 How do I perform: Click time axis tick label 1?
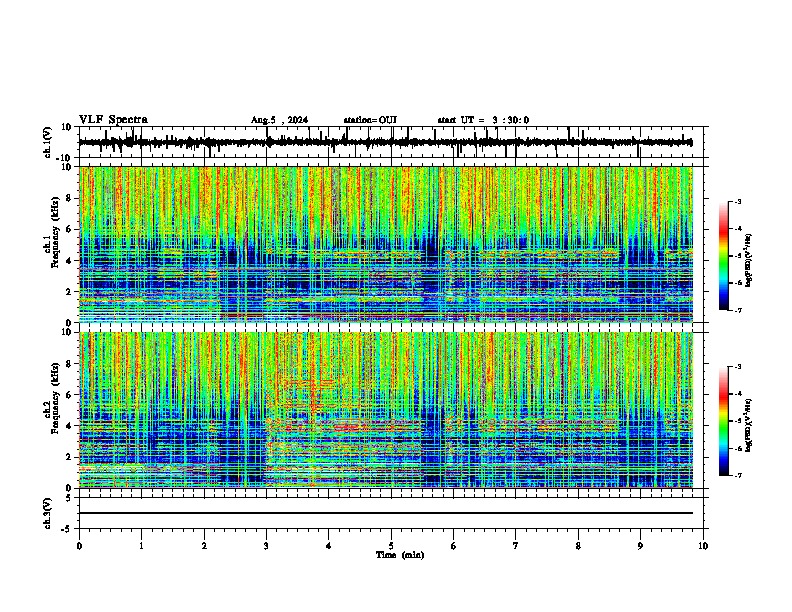pyautogui.click(x=141, y=546)
